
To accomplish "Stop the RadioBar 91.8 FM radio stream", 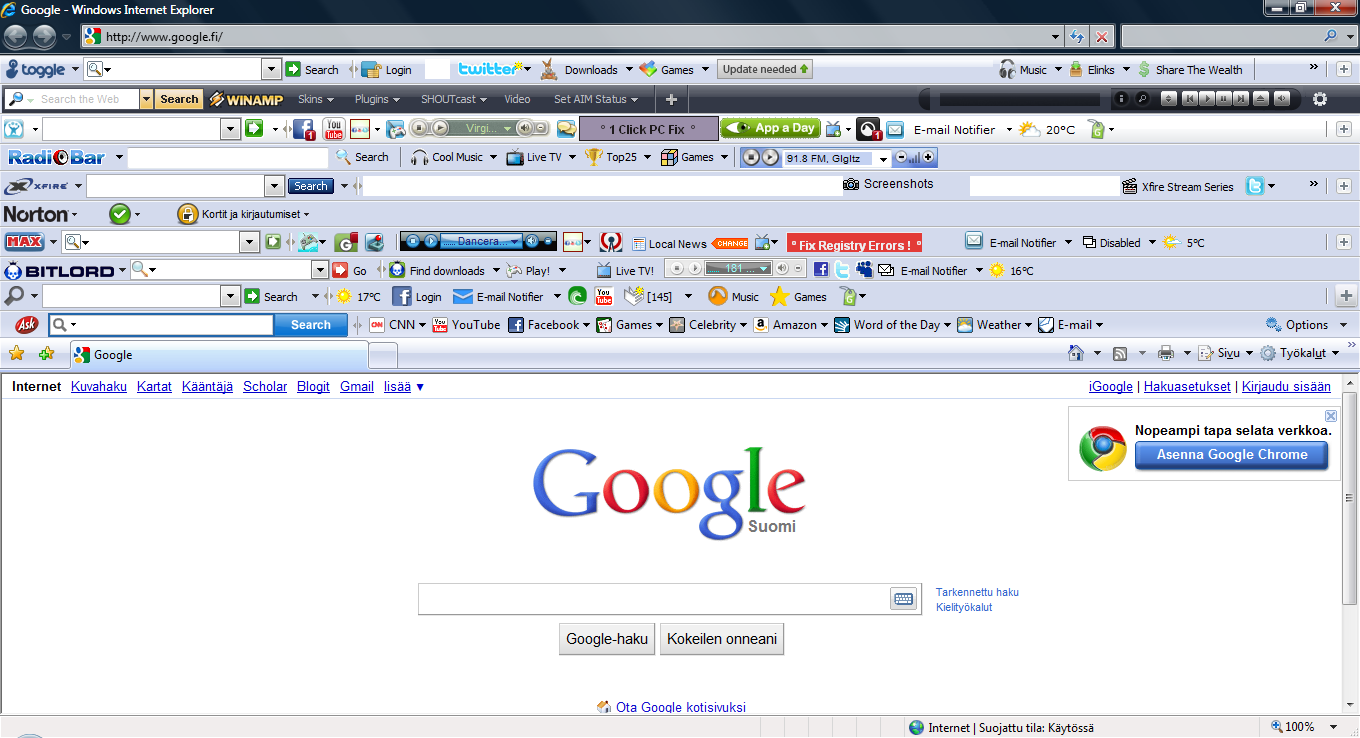I will click(751, 157).
